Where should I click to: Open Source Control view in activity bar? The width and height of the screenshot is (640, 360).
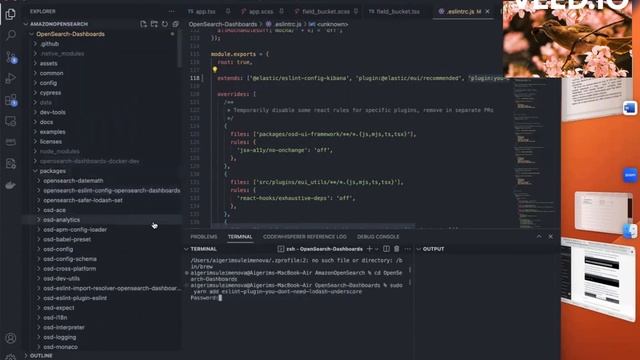11,57
